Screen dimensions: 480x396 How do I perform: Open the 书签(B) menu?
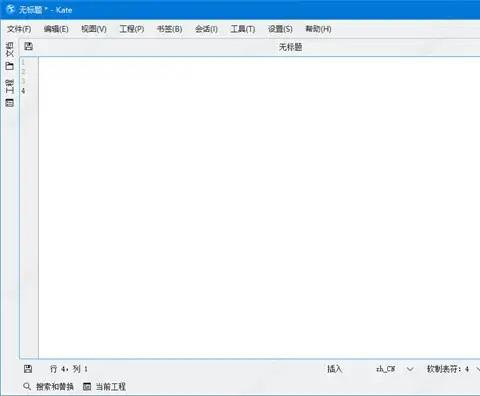point(170,29)
